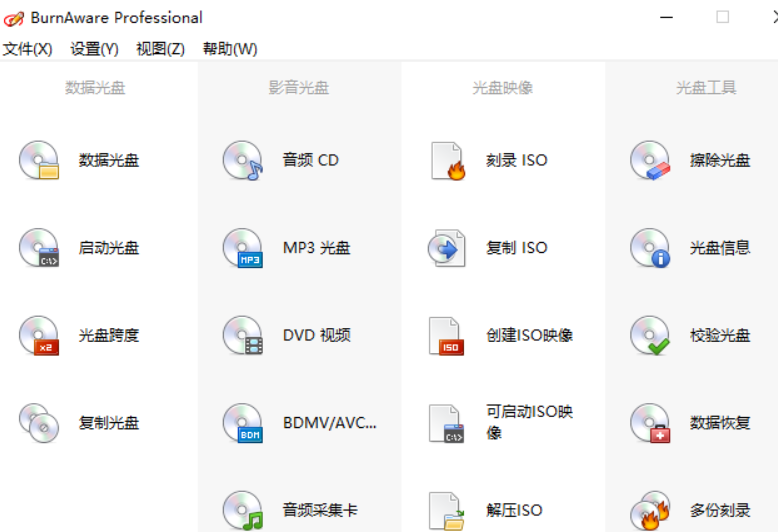Click the 刻录 ISO flame icon
778x532 pixels.
tap(448, 160)
